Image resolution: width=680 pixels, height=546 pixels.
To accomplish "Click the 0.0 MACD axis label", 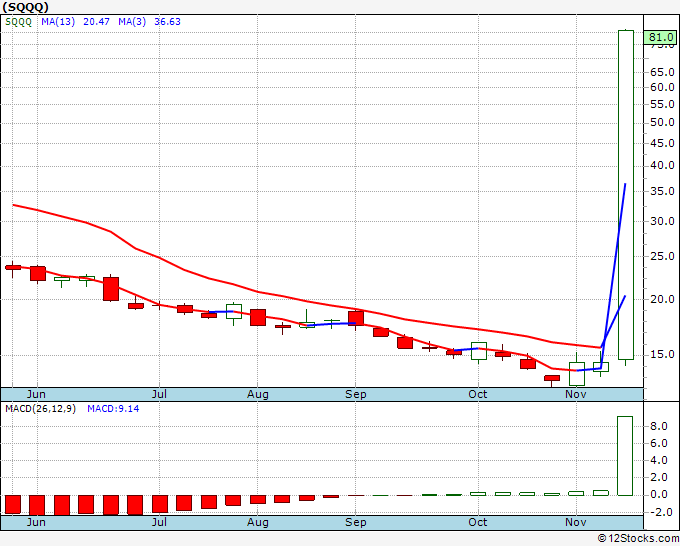I will (659, 494).
